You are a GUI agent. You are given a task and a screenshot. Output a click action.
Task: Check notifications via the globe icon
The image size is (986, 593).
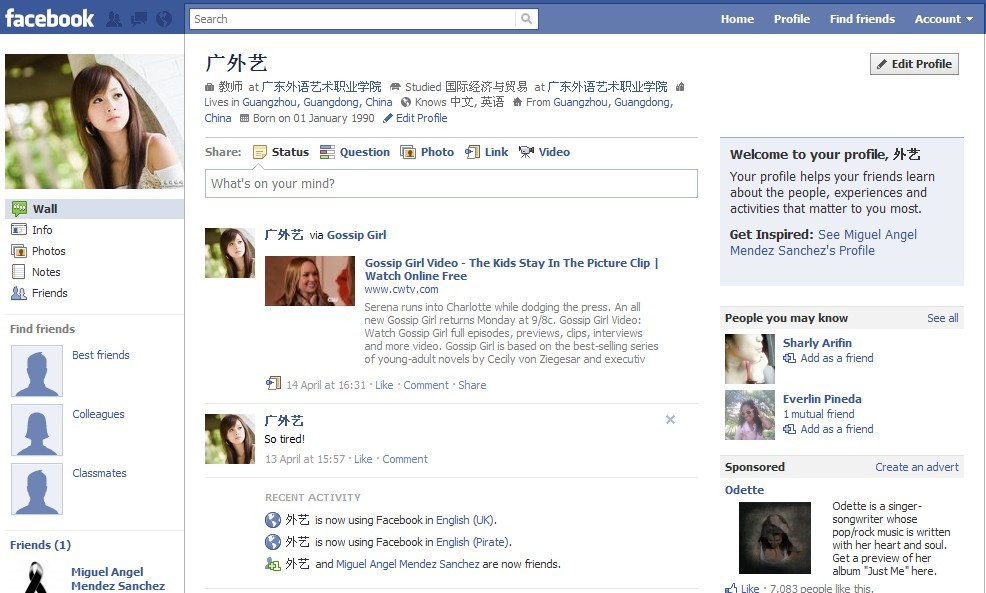(x=163, y=18)
